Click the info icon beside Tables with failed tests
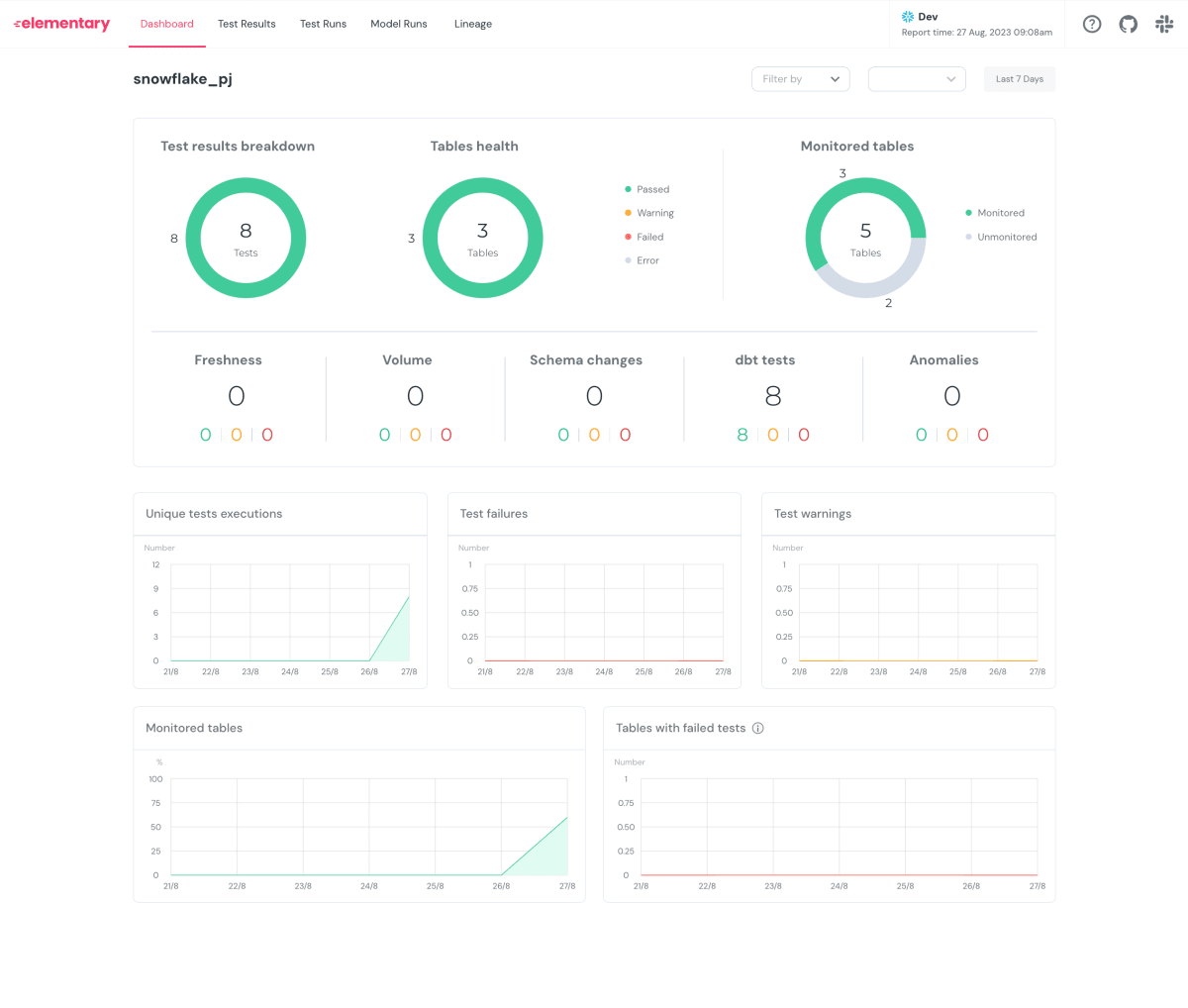 pos(758,728)
